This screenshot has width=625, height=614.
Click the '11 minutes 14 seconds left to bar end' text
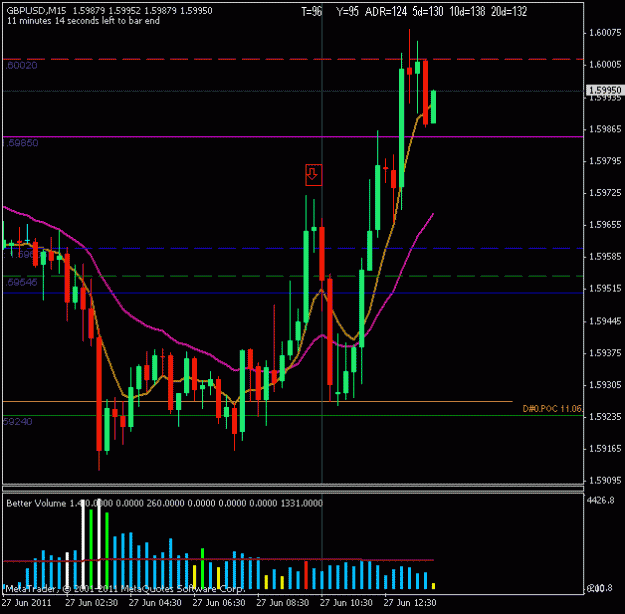[83, 21]
